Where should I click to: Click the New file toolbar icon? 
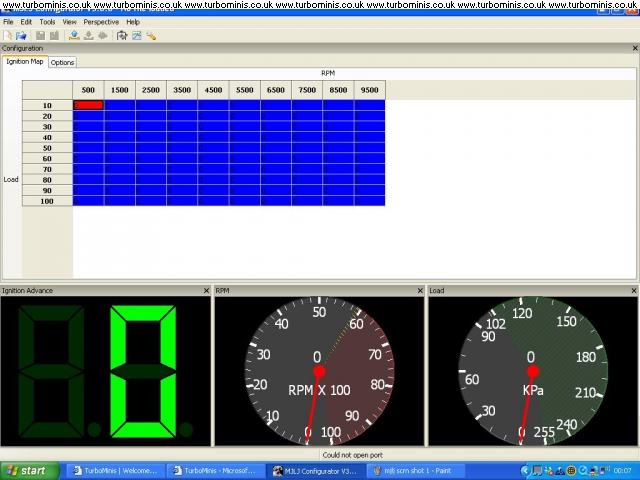point(7,36)
